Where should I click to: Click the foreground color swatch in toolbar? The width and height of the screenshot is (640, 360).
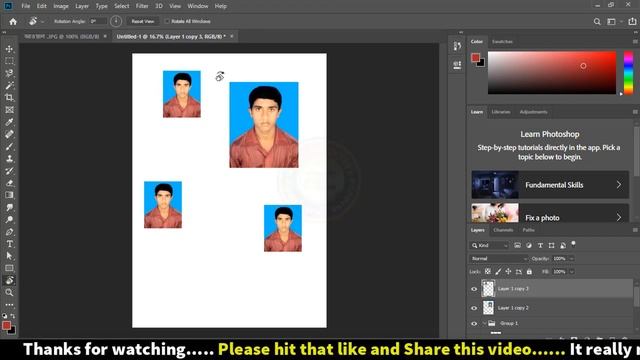pos(6,325)
